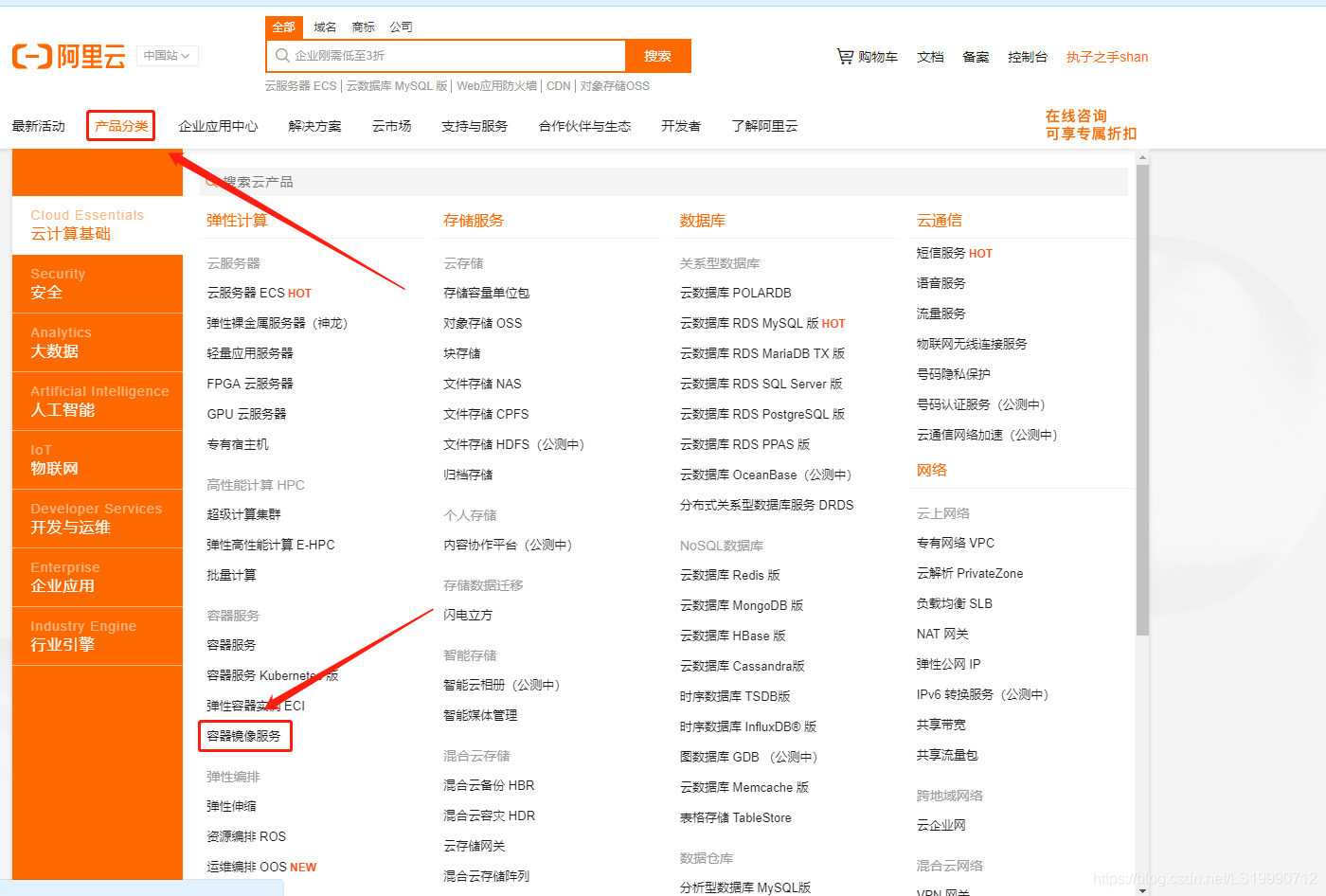Image resolution: width=1326 pixels, height=896 pixels.
Task: Open 短信服务 product link
Action: point(941,253)
